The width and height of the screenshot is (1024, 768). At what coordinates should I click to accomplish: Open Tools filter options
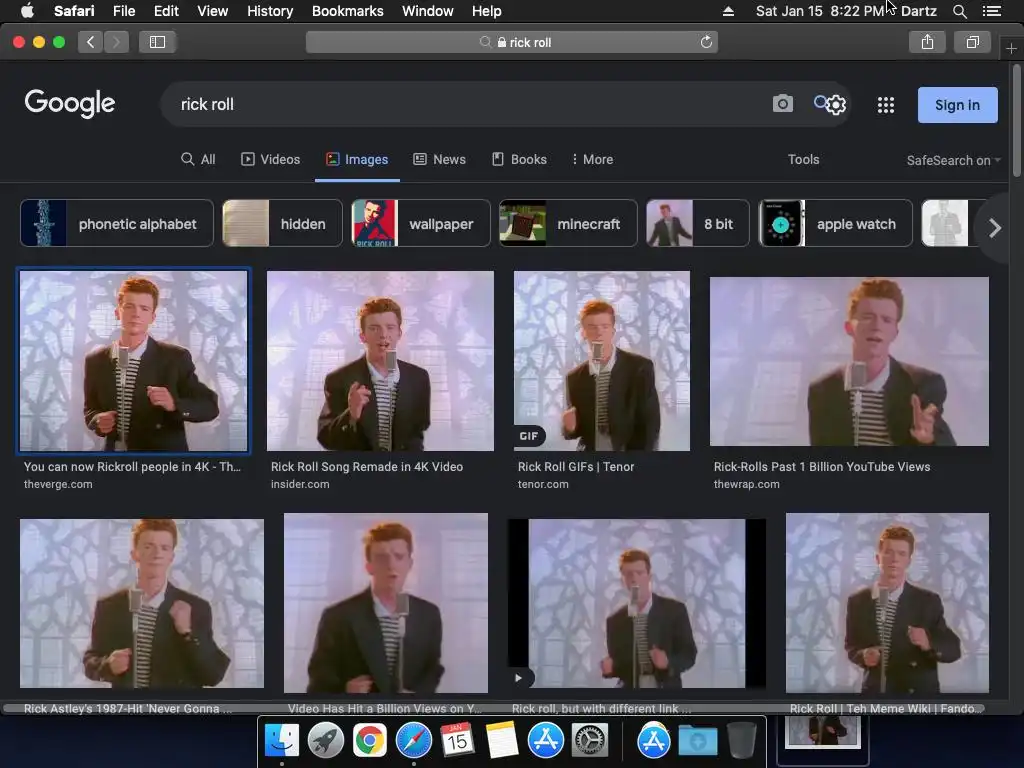[803, 159]
